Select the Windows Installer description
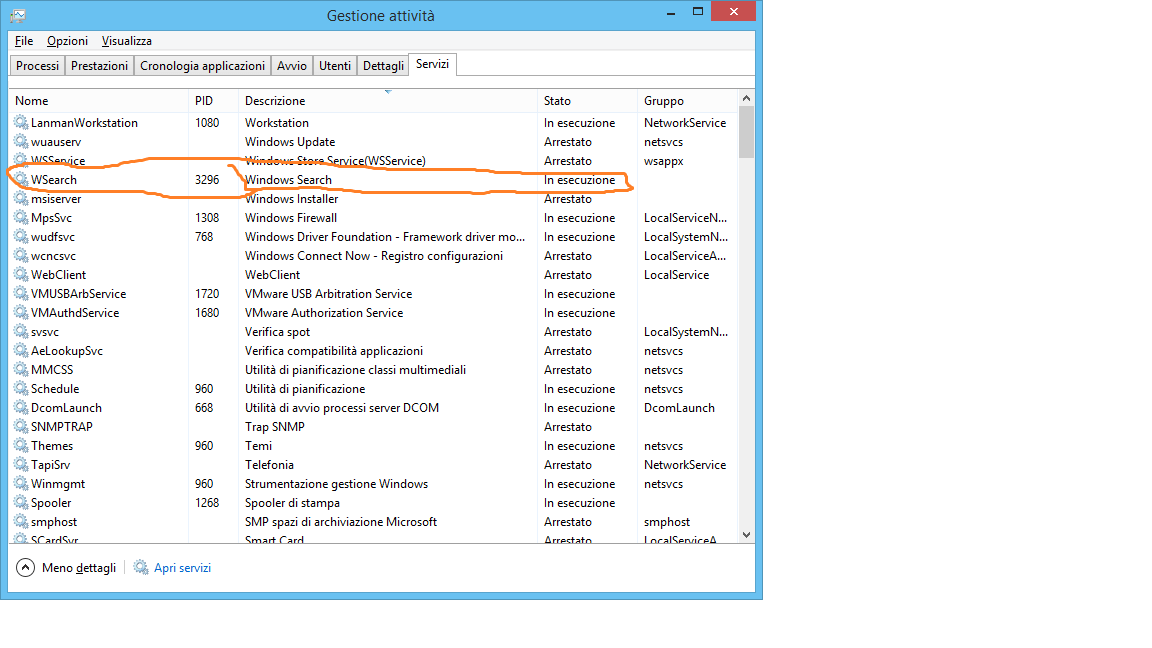 (291, 198)
